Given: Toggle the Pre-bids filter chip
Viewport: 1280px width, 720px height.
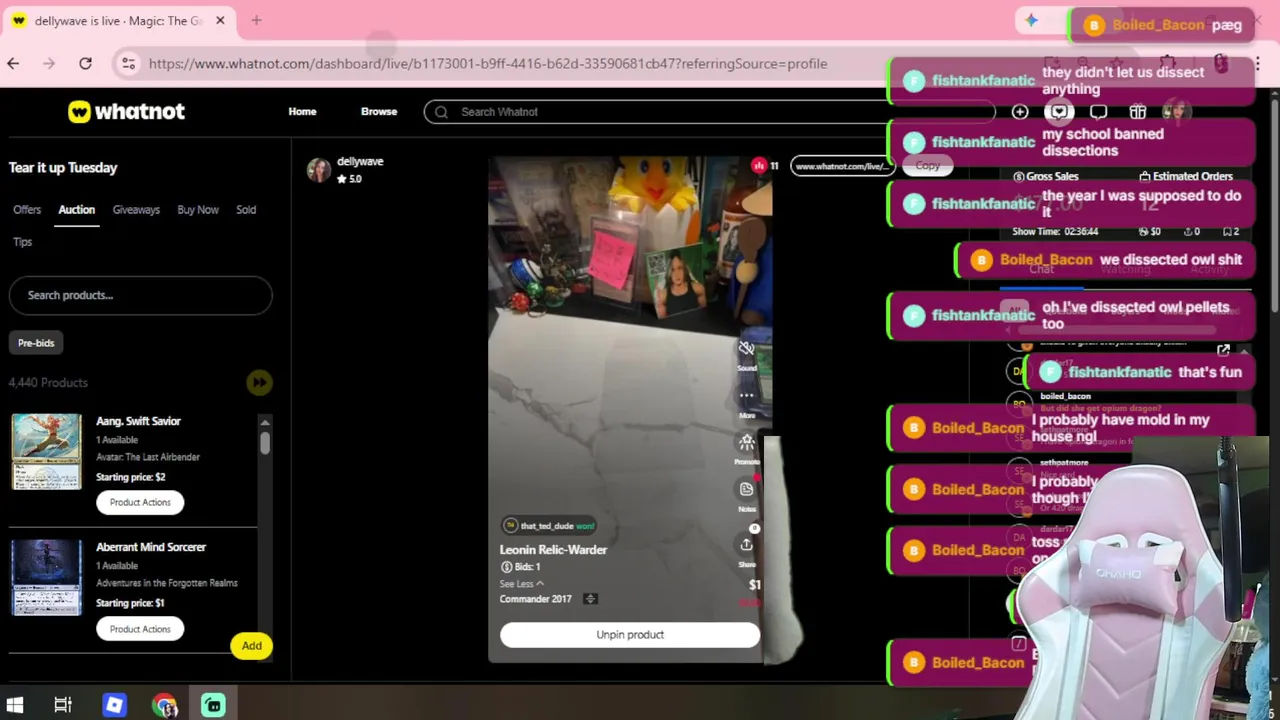Looking at the screenshot, I should coord(36,343).
